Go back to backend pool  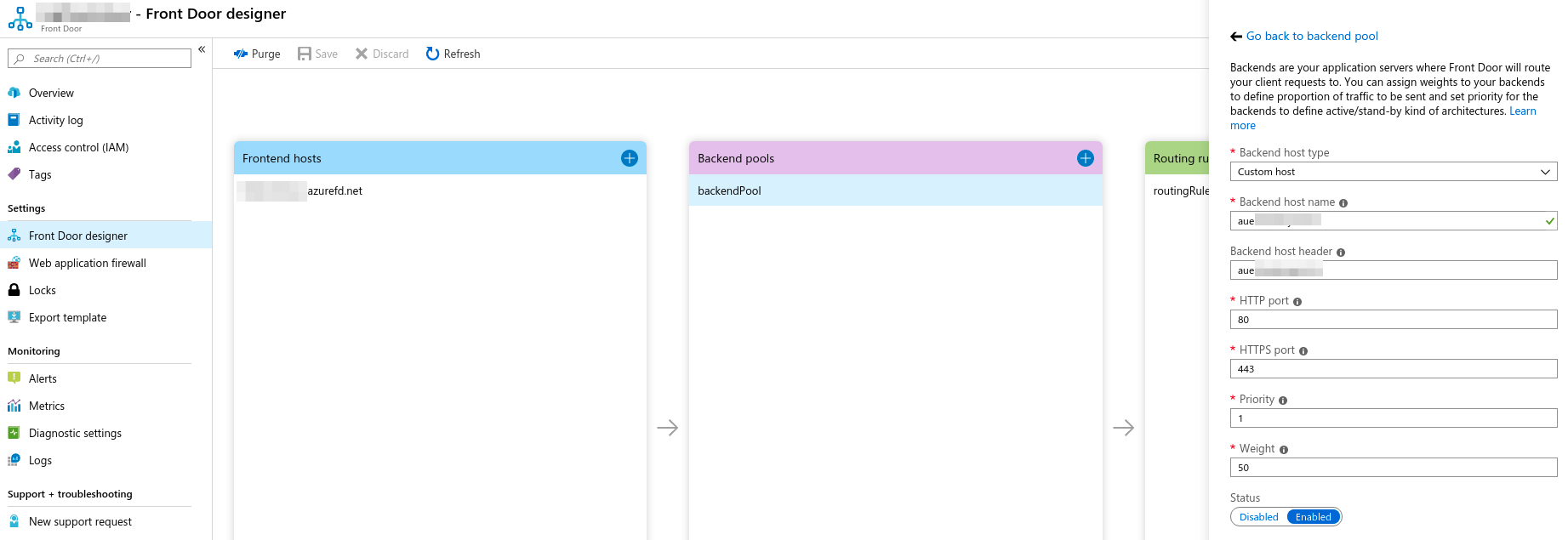[x=1312, y=36]
